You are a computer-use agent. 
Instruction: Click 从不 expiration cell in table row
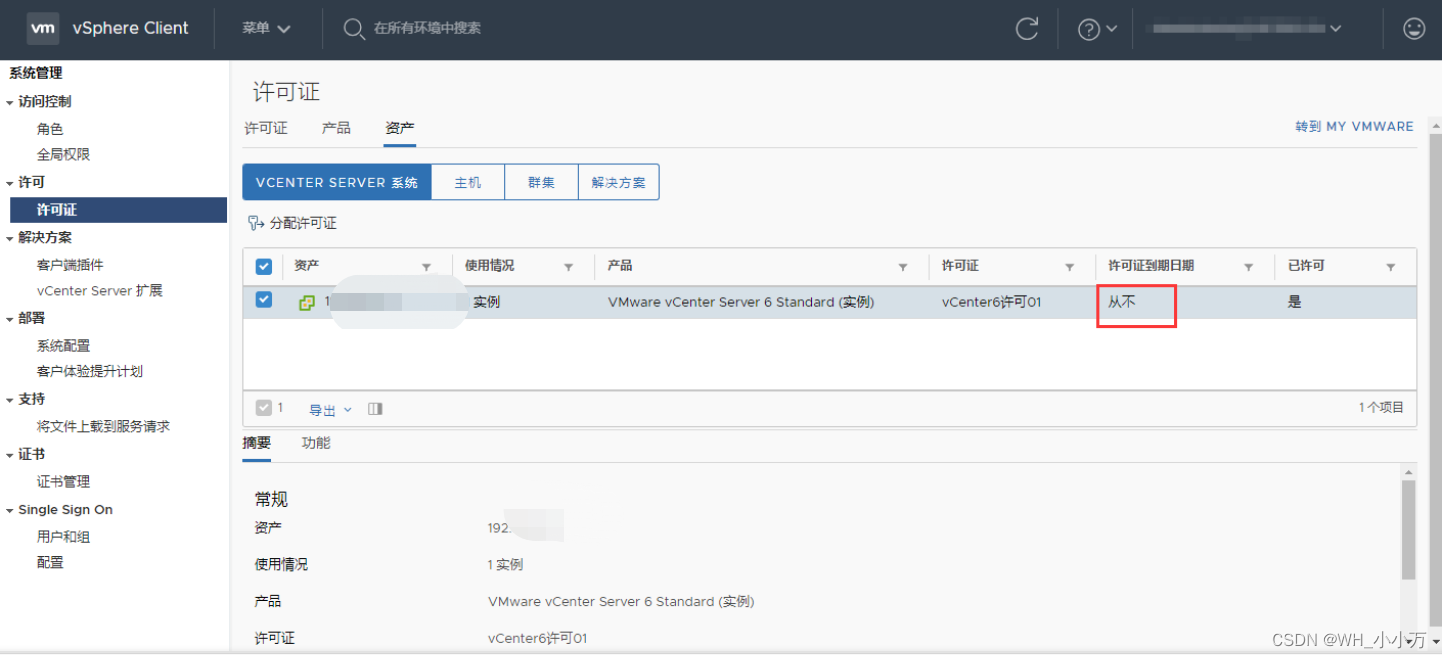(x=1122, y=301)
